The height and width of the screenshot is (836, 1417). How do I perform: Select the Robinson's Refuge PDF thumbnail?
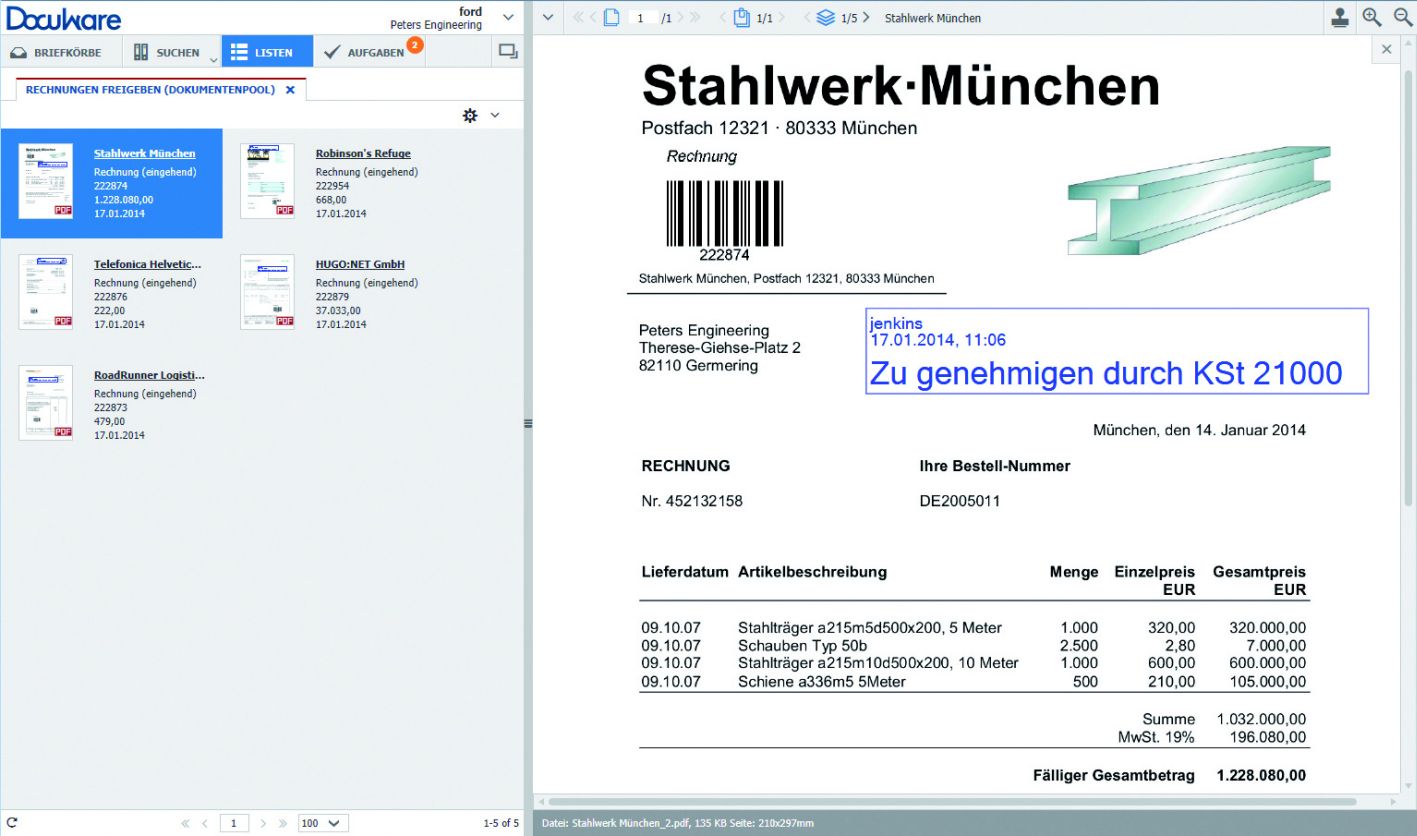[268, 181]
